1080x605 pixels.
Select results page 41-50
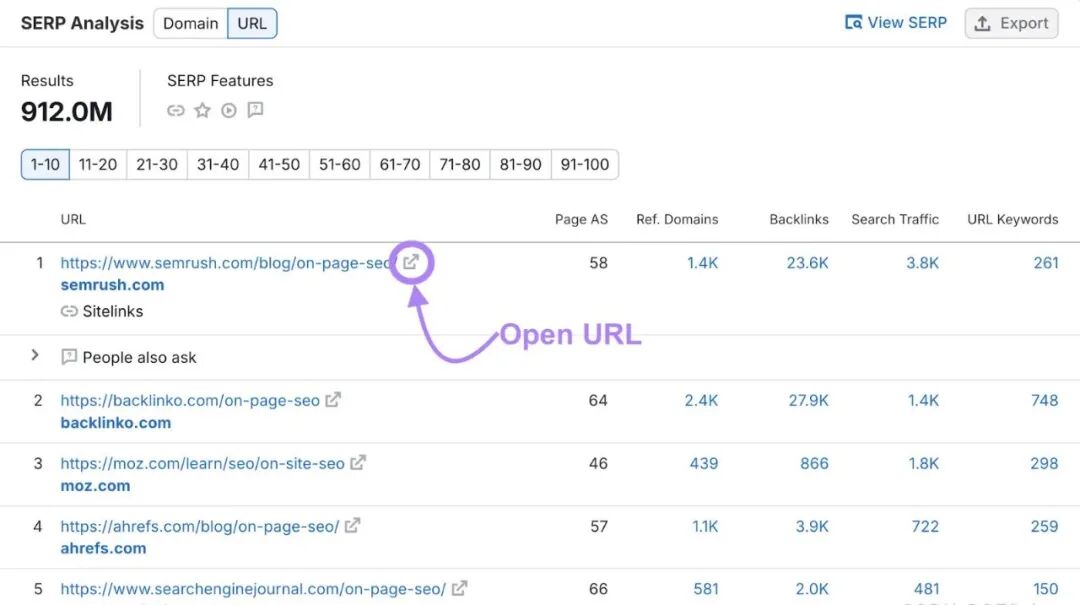(x=279, y=165)
